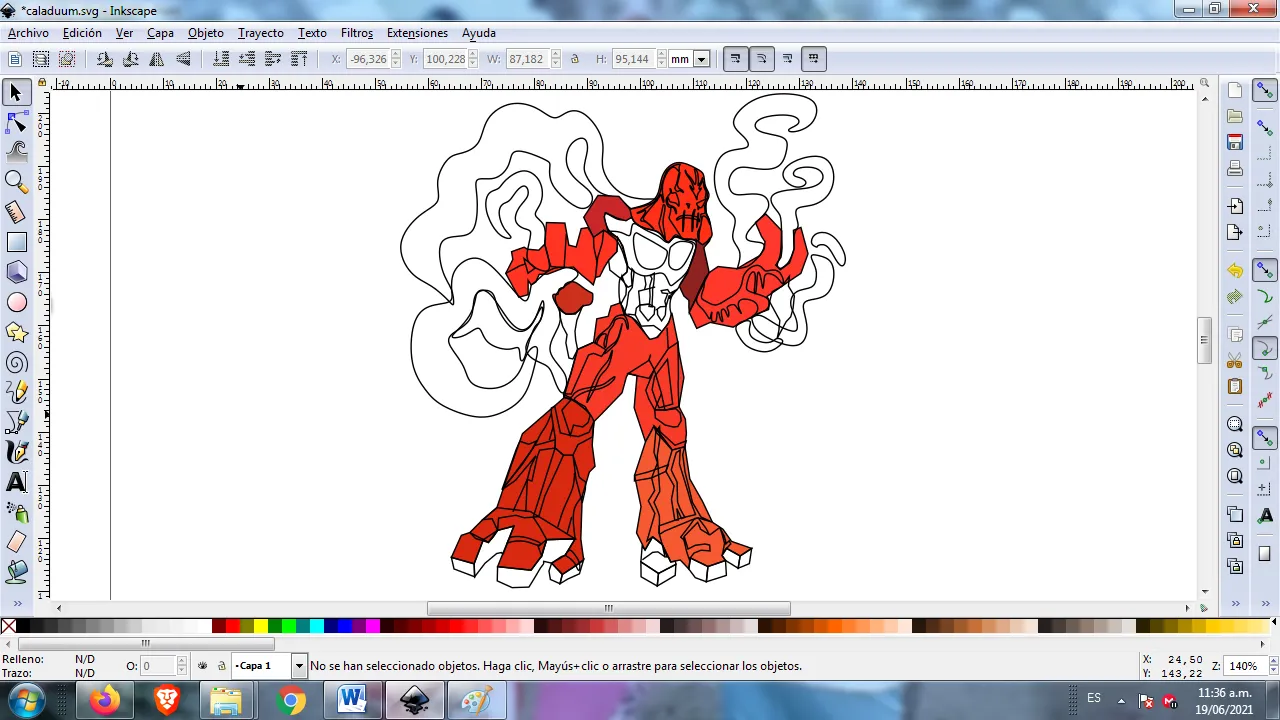Pick the cyan palette swatch

pyautogui.click(x=317, y=626)
